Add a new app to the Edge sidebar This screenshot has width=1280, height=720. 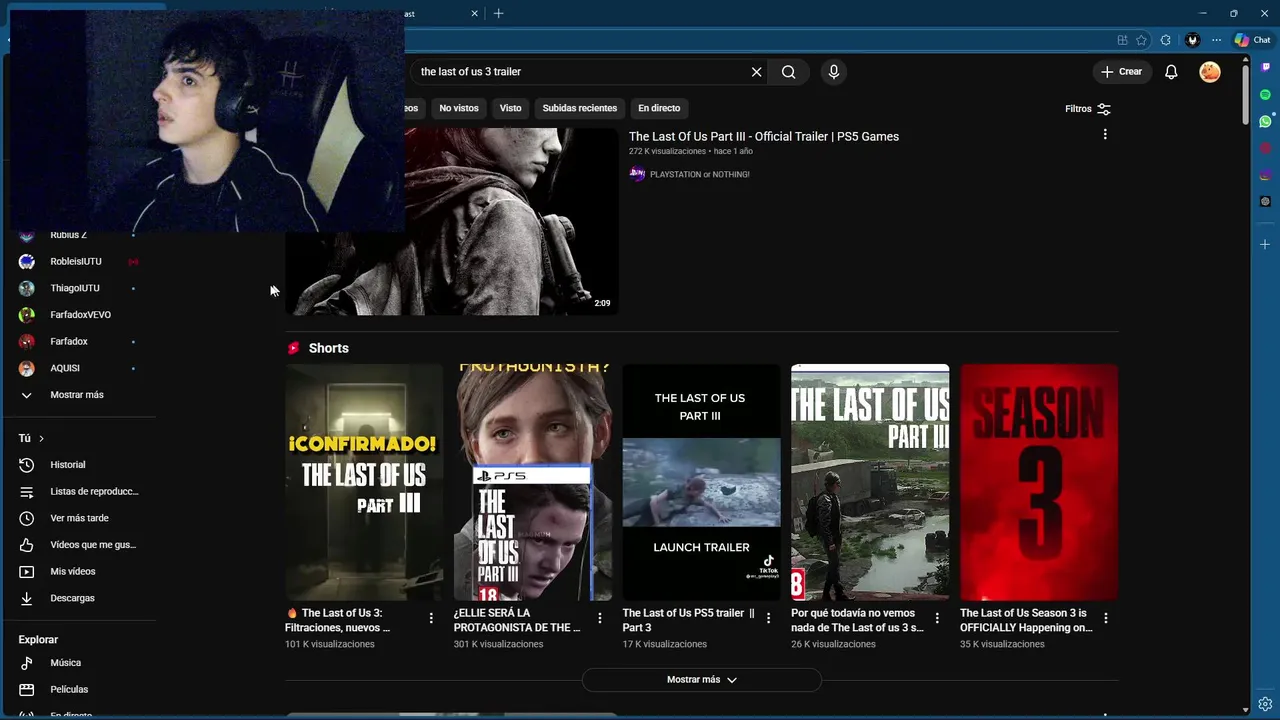coord(1266,244)
